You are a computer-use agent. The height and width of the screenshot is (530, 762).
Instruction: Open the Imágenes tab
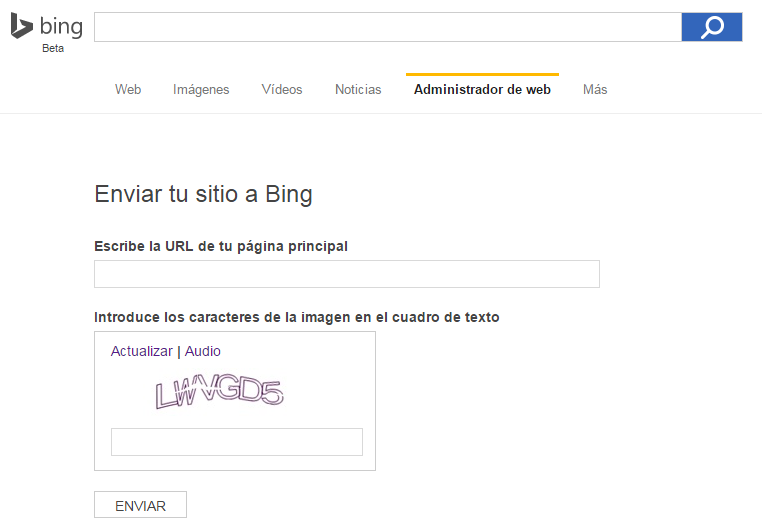[x=201, y=89]
